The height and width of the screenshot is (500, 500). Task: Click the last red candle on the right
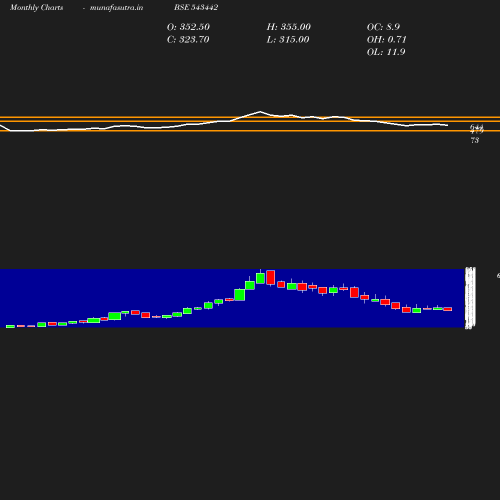click(x=448, y=309)
